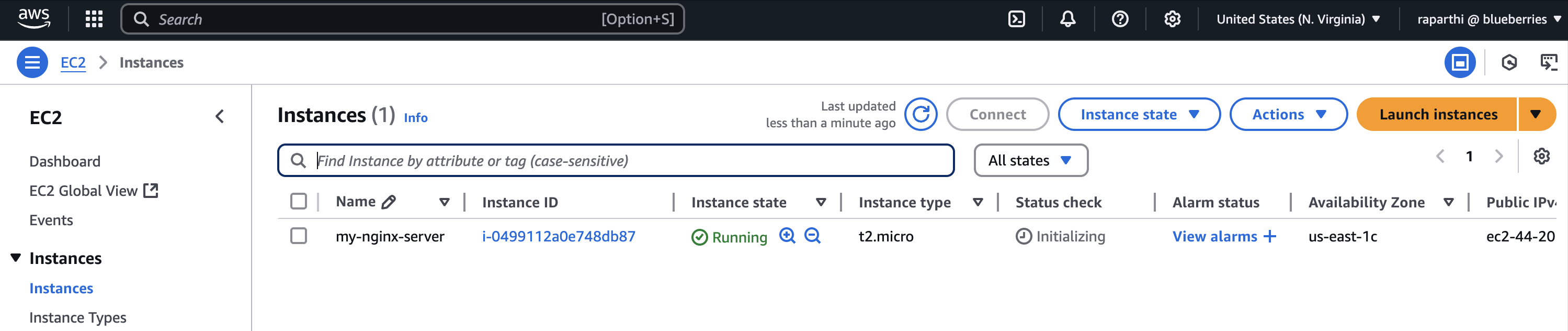Click the Launch instances button
Image resolution: width=1568 pixels, height=331 pixels.
[1438, 114]
